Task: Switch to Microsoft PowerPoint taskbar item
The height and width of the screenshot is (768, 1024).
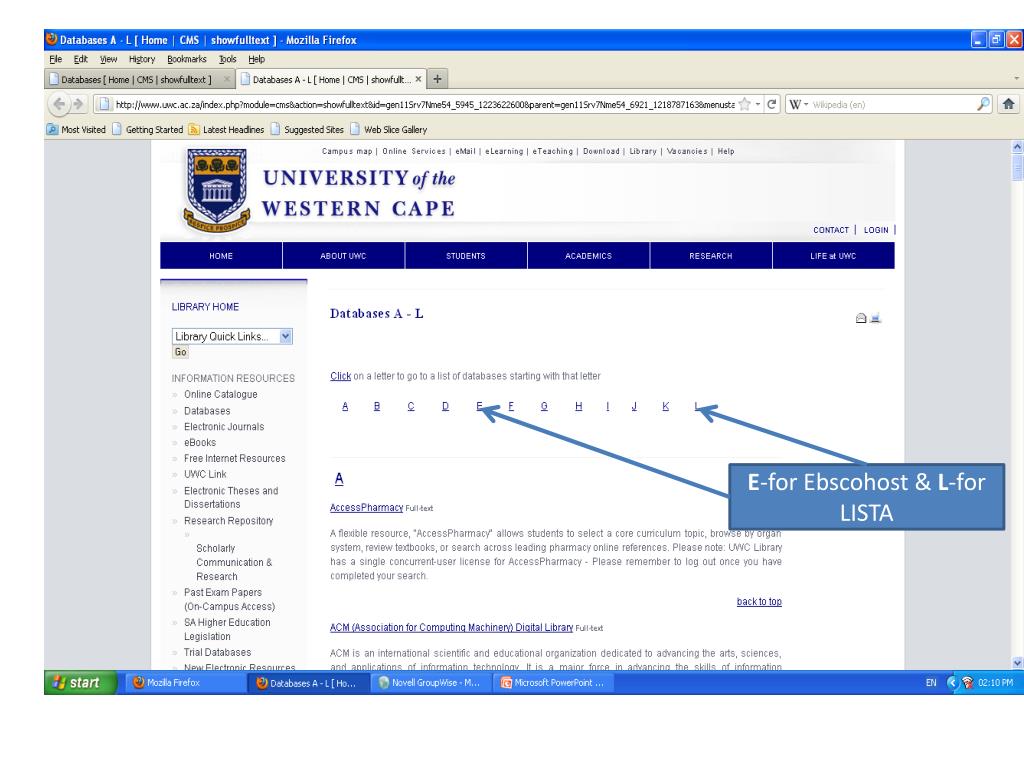Action: [x=552, y=682]
